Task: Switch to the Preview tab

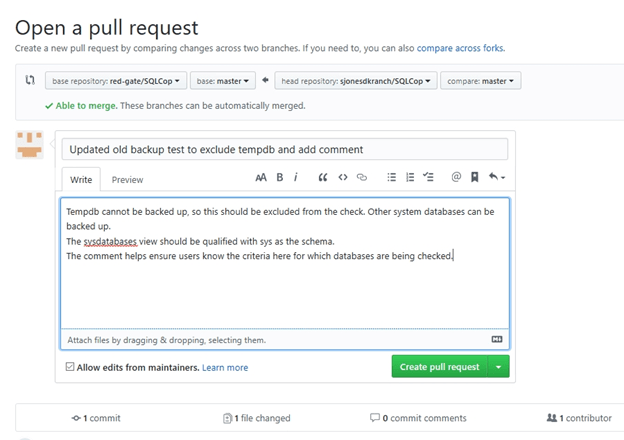Action: 127,180
